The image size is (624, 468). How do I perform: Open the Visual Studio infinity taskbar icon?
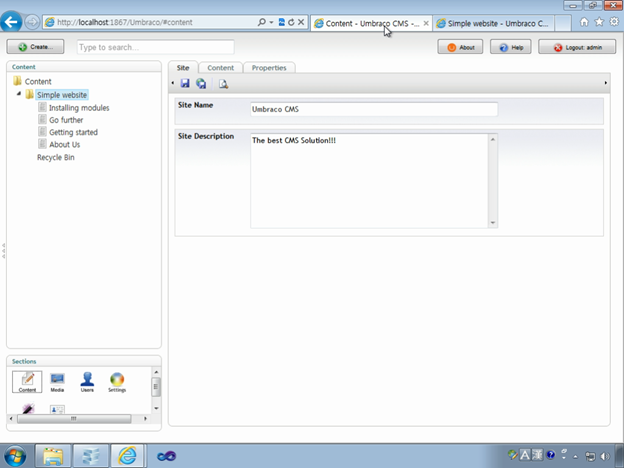tap(166, 456)
